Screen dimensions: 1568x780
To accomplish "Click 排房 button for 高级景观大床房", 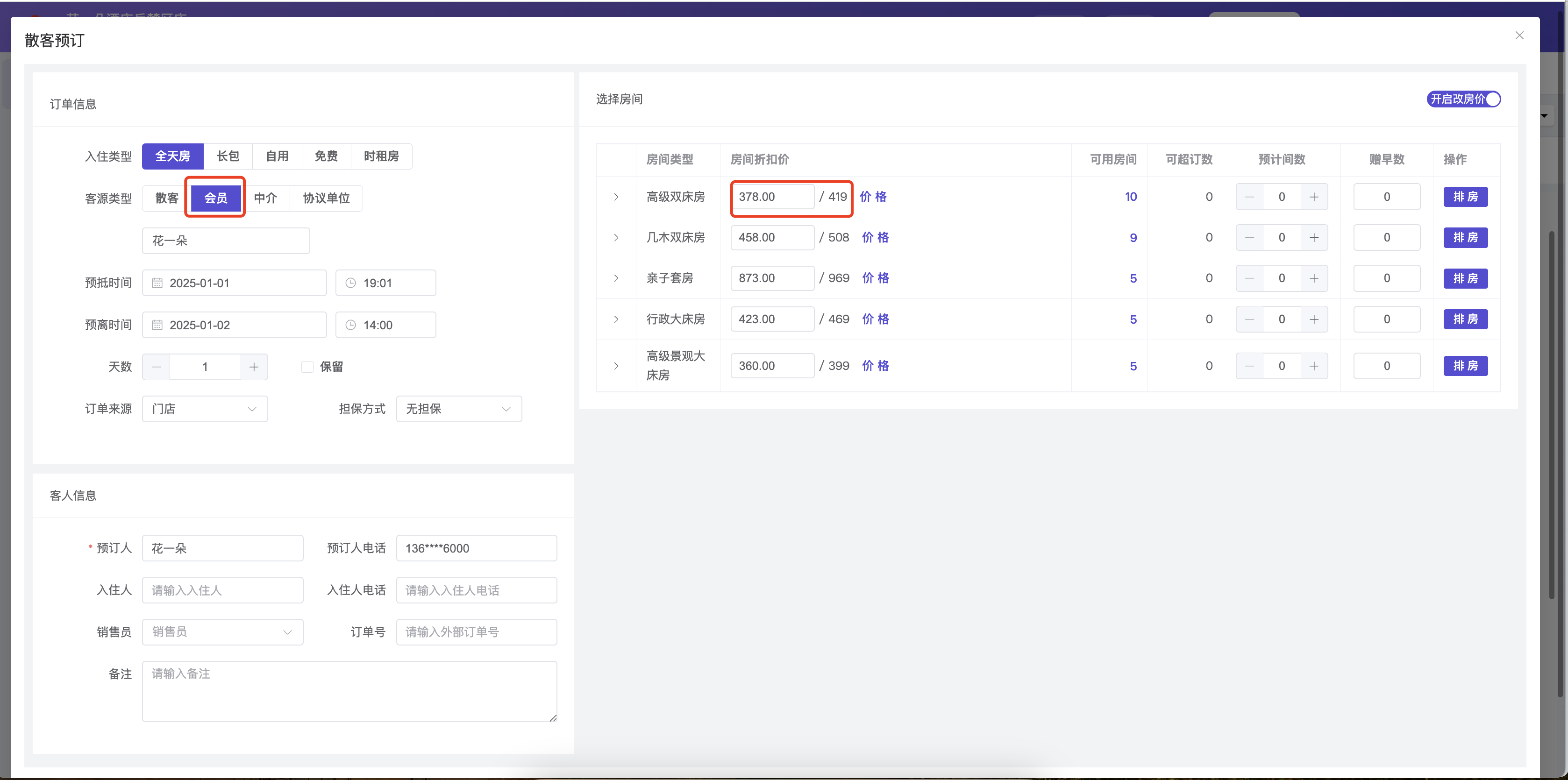I will tap(1465, 366).
